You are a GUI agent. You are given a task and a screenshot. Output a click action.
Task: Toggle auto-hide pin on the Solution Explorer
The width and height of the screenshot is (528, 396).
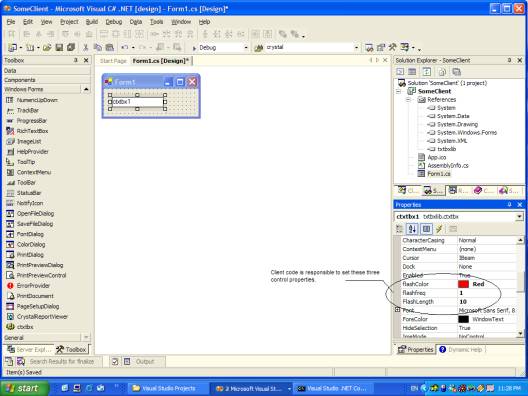click(x=509, y=60)
